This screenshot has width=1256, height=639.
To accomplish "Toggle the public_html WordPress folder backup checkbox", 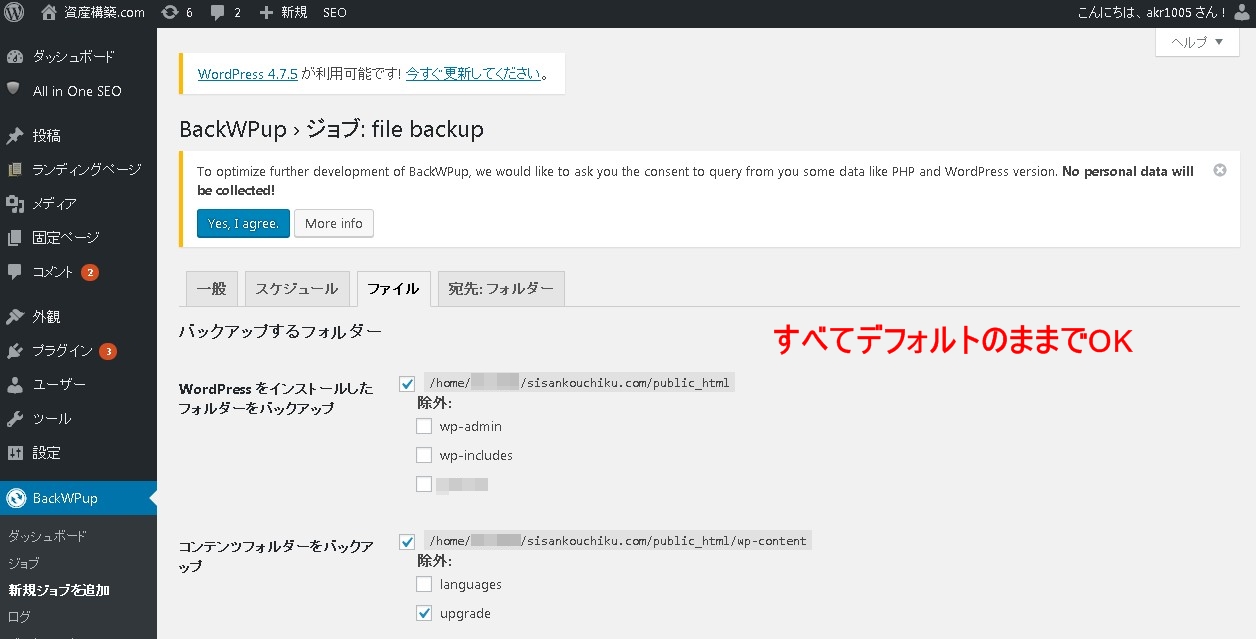I will [x=407, y=383].
